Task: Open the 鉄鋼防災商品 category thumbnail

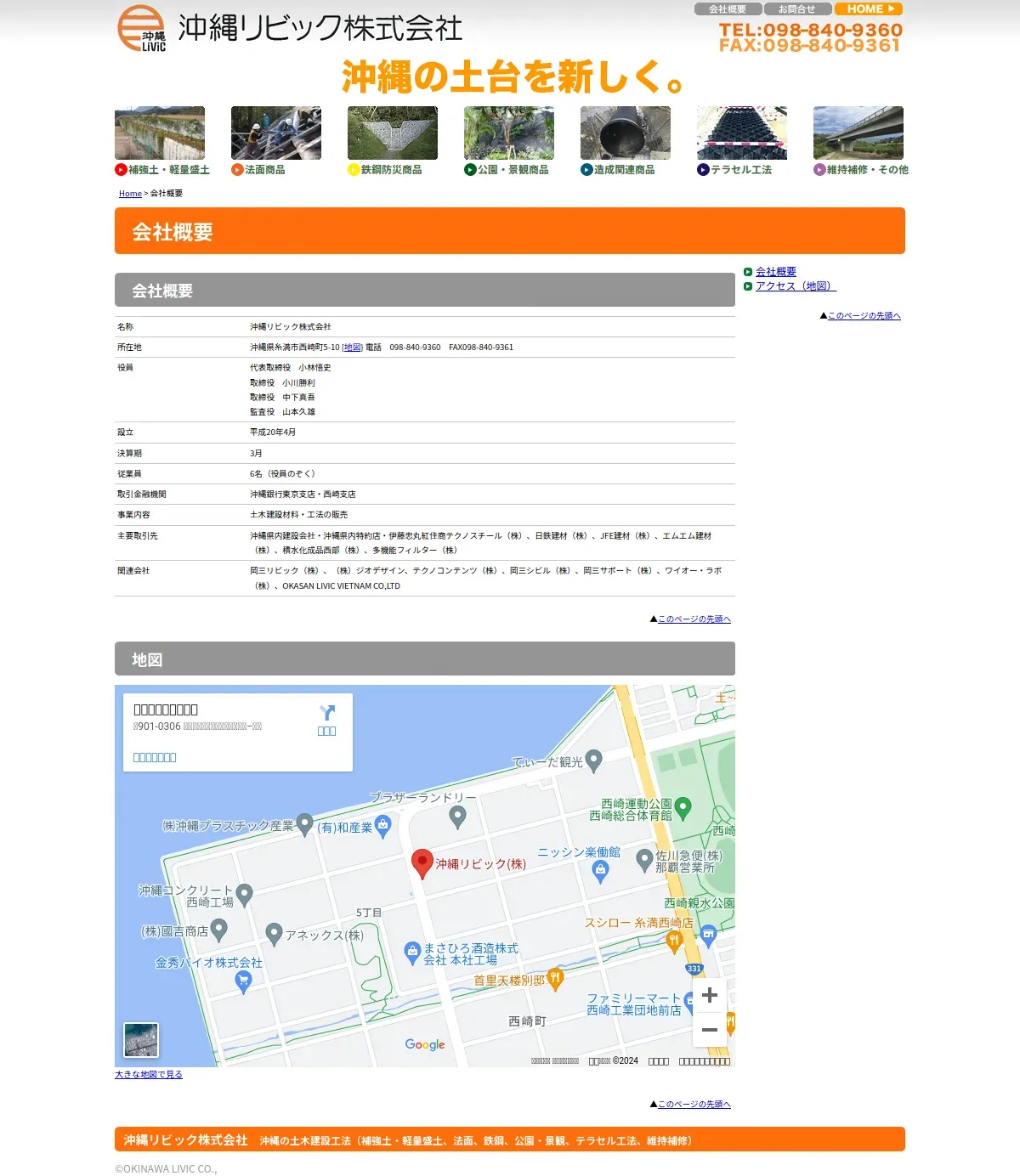Action: point(393,133)
